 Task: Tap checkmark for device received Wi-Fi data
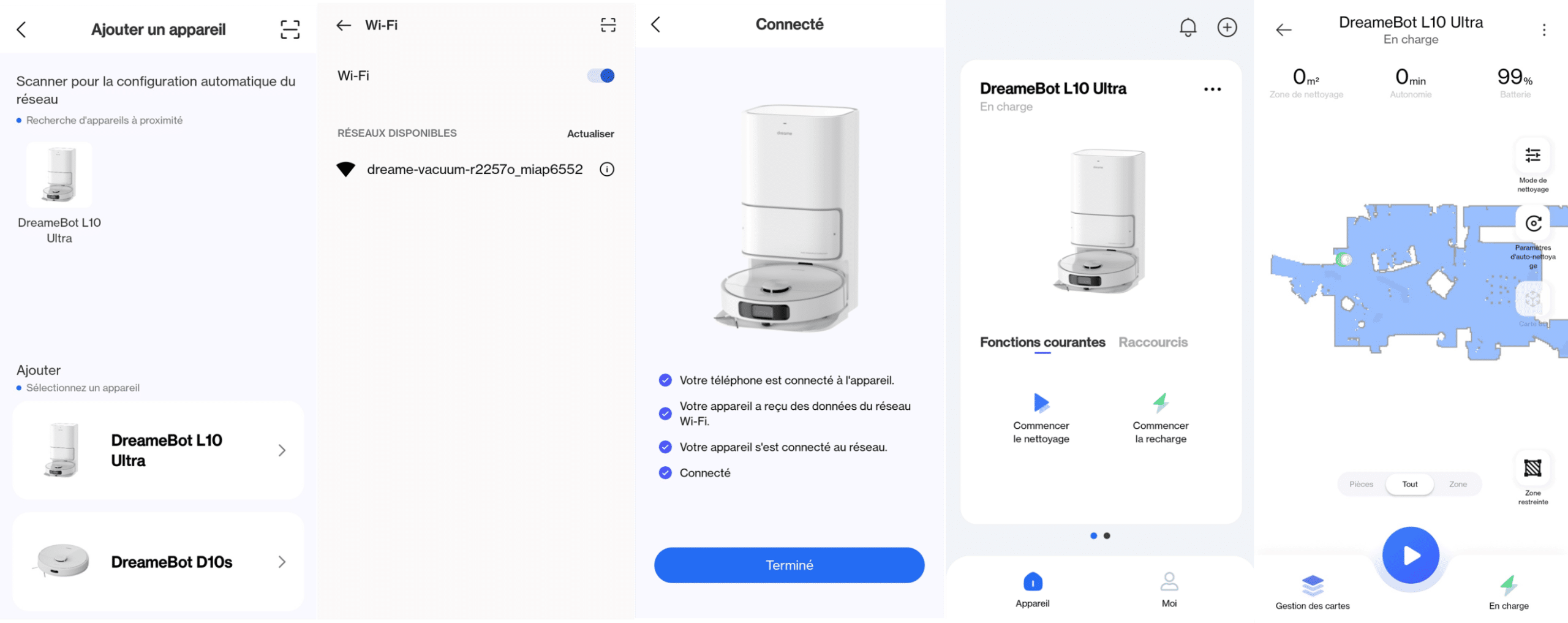(665, 413)
